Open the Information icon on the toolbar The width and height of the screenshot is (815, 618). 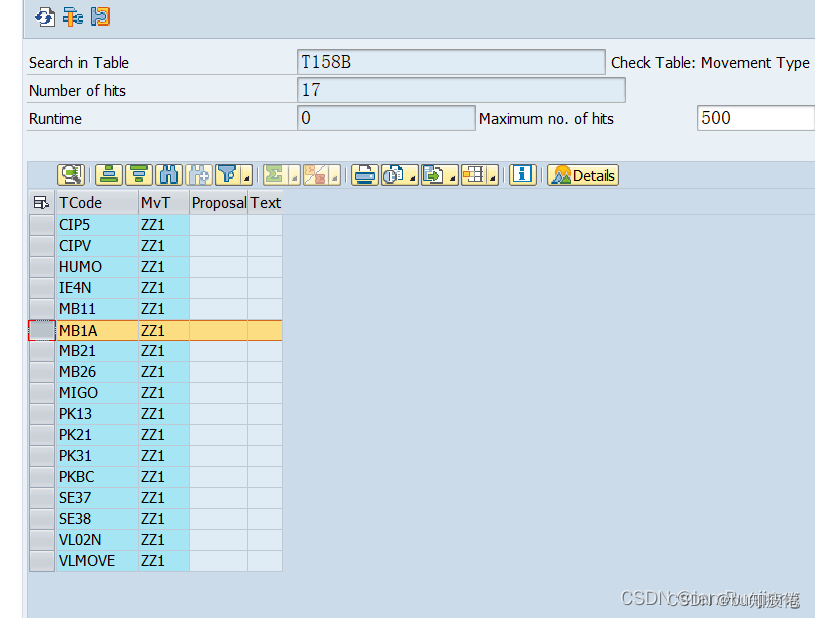tap(522, 174)
